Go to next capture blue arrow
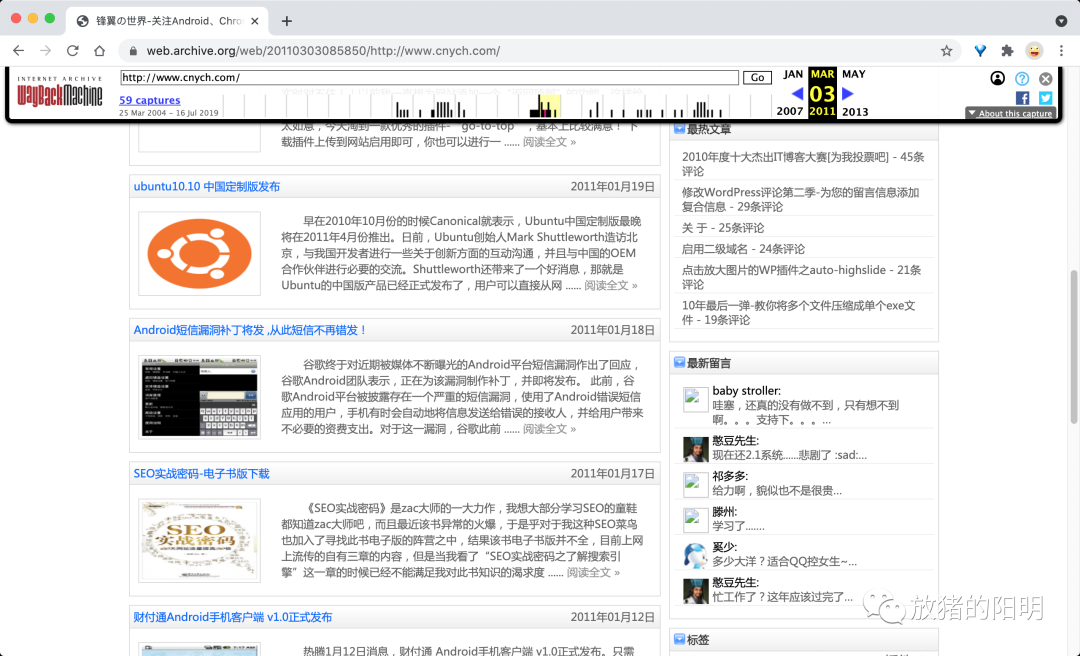This screenshot has height=656, width=1080. click(x=848, y=93)
